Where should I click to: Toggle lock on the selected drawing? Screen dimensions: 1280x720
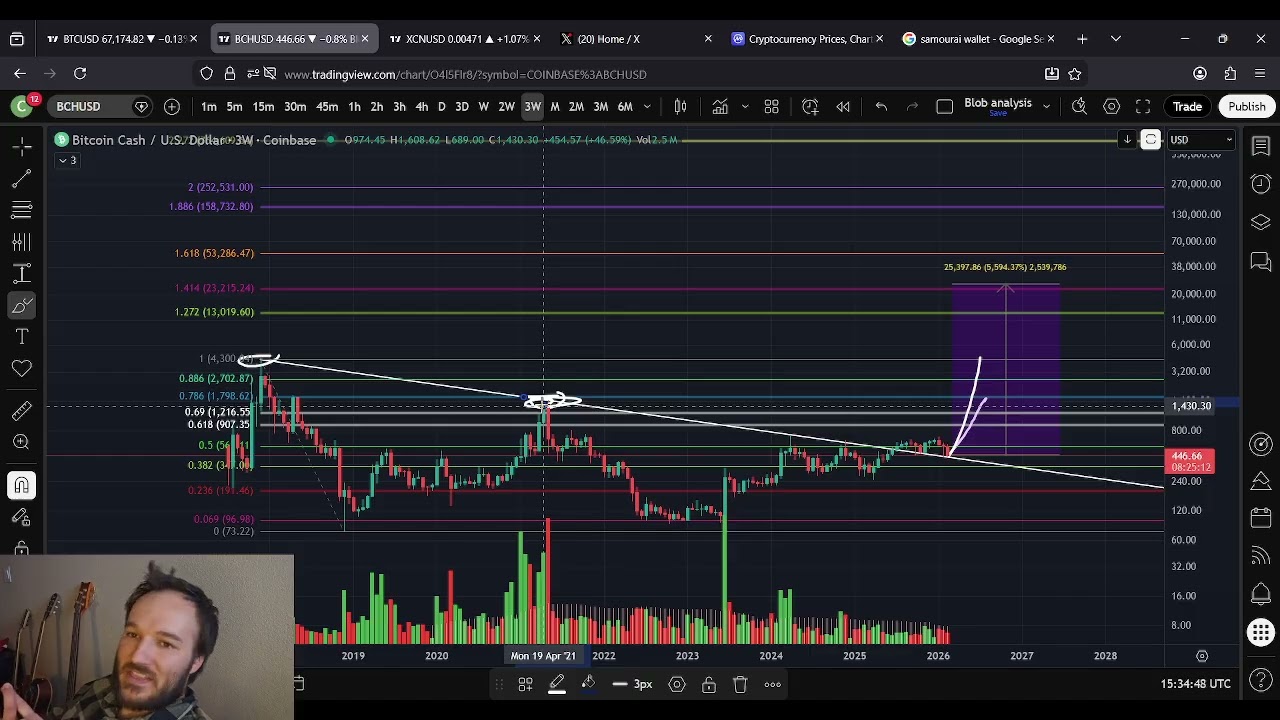click(709, 684)
